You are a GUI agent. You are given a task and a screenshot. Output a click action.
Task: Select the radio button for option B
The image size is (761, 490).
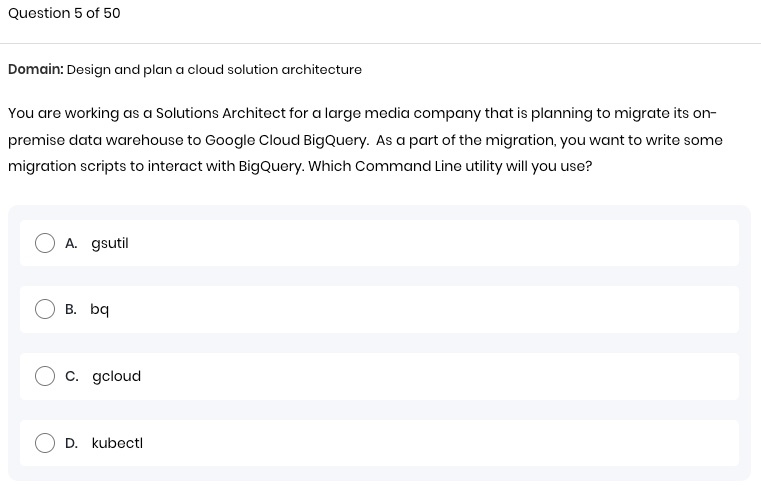(x=45, y=309)
